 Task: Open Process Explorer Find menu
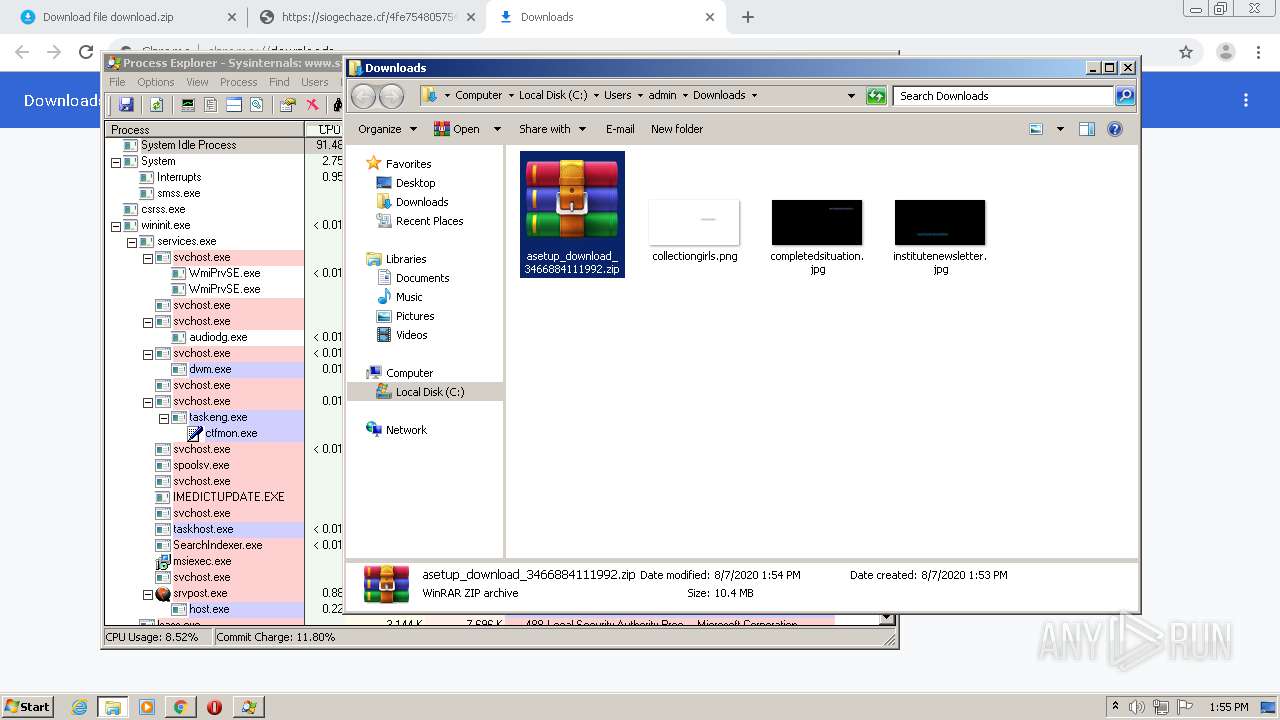pyautogui.click(x=279, y=82)
